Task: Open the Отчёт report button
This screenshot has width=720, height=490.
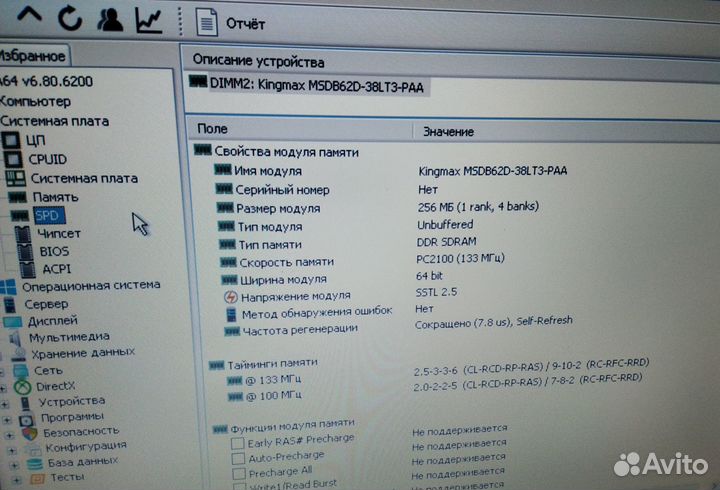Action: [231, 23]
